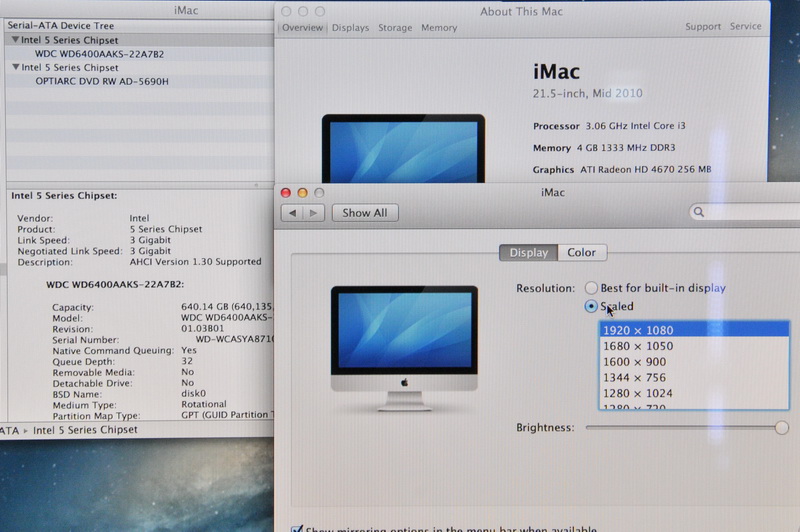Switch to the Display tab
Screen dimensions: 800x532
point(529,252)
